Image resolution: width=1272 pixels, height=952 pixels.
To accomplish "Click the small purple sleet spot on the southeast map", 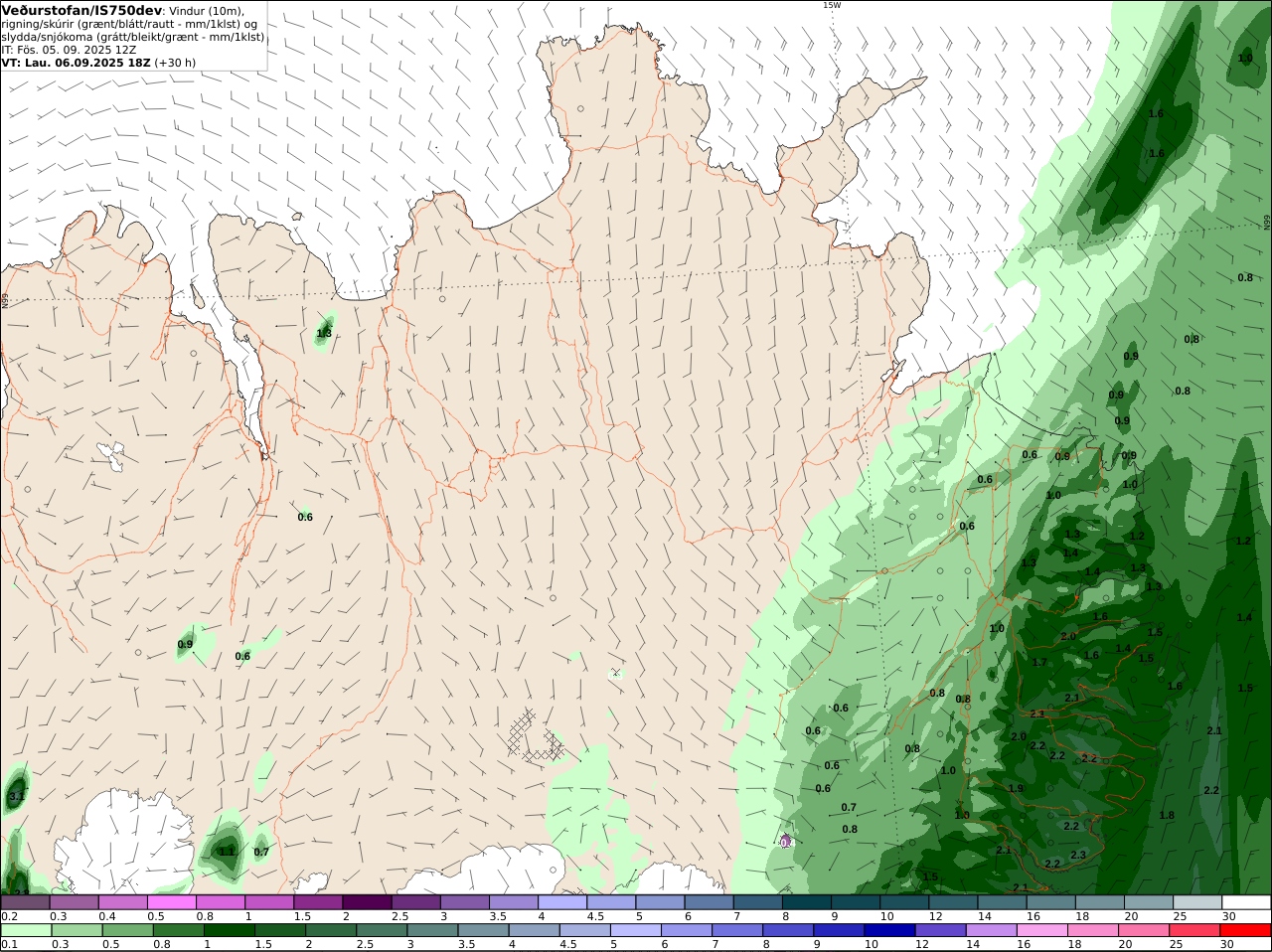I will pyautogui.click(x=787, y=842).
